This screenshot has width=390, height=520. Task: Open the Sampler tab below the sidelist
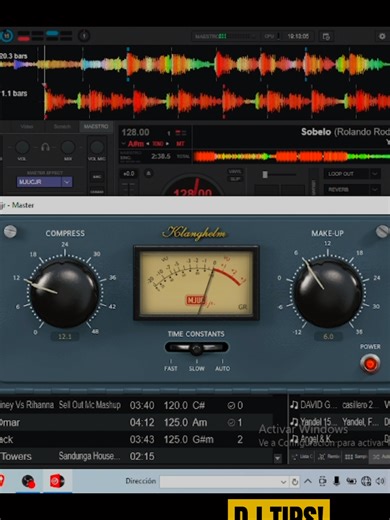coord(355,456)
